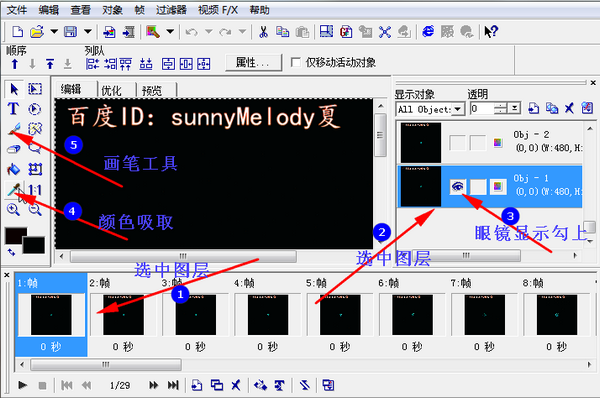Open the transparency value dropdown
The width and height of the screenshot is (600, 398).
point(515,109)
